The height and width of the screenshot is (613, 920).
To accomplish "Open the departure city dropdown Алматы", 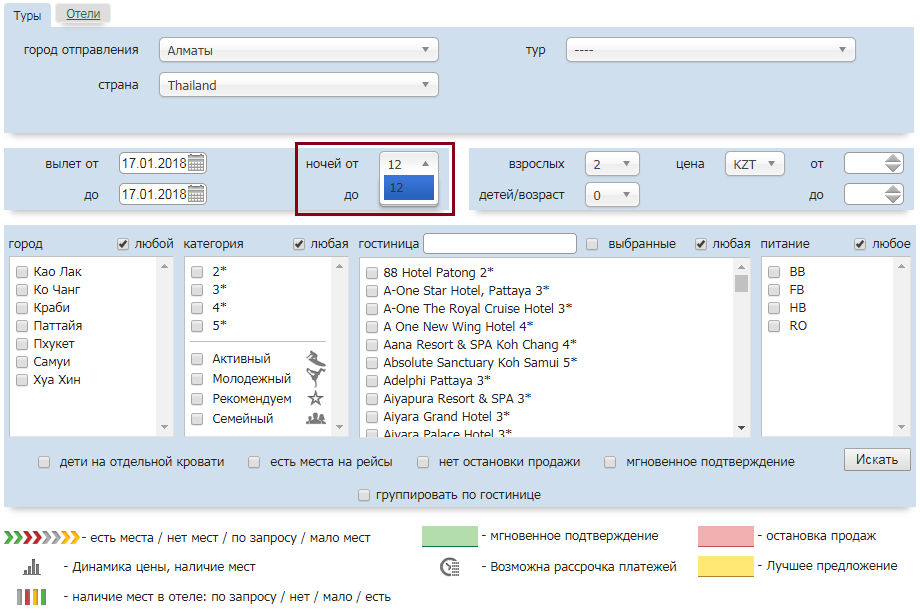I will pyautogui.click(x=298, y=50).
